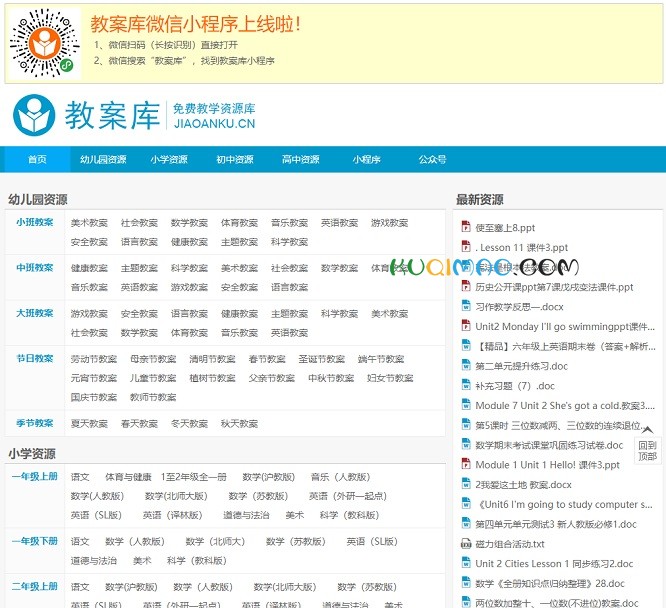666x608 pixels.
Task: Open the 一年级下册 category link
Action: 34,541
